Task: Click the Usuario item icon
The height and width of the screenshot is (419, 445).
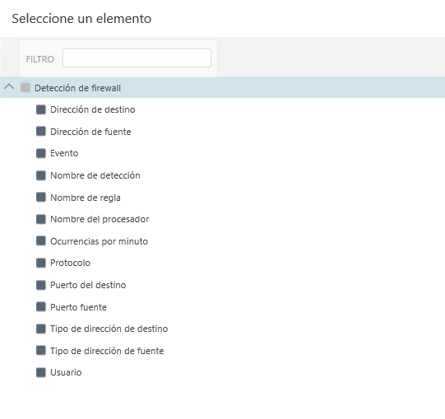Action: (41, 373)
